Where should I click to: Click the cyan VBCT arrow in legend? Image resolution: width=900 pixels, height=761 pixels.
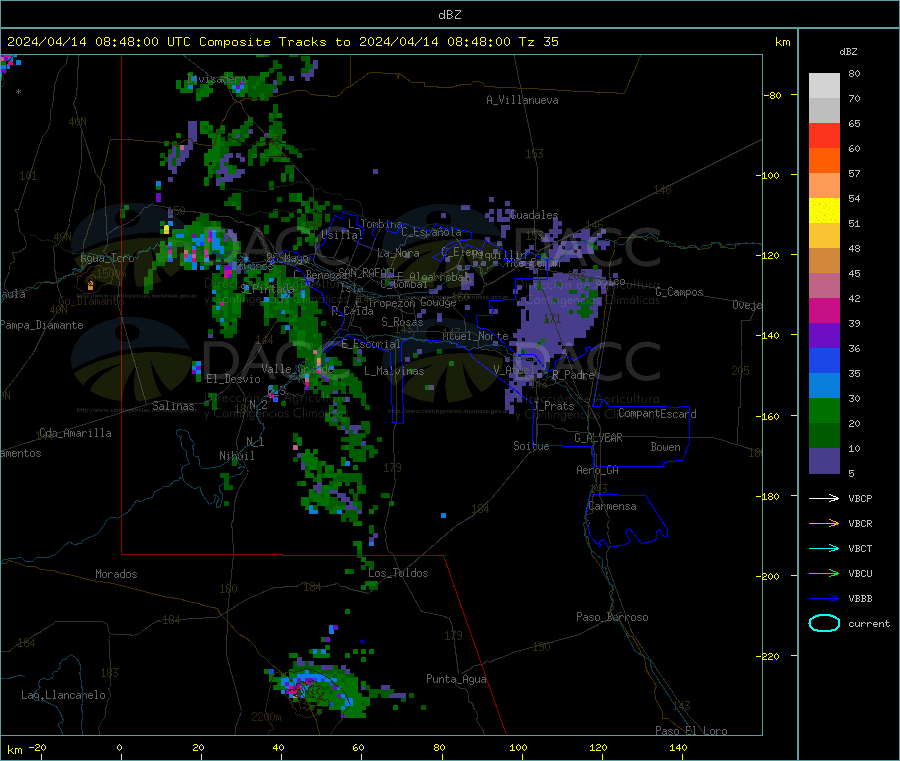pos(824,549)
